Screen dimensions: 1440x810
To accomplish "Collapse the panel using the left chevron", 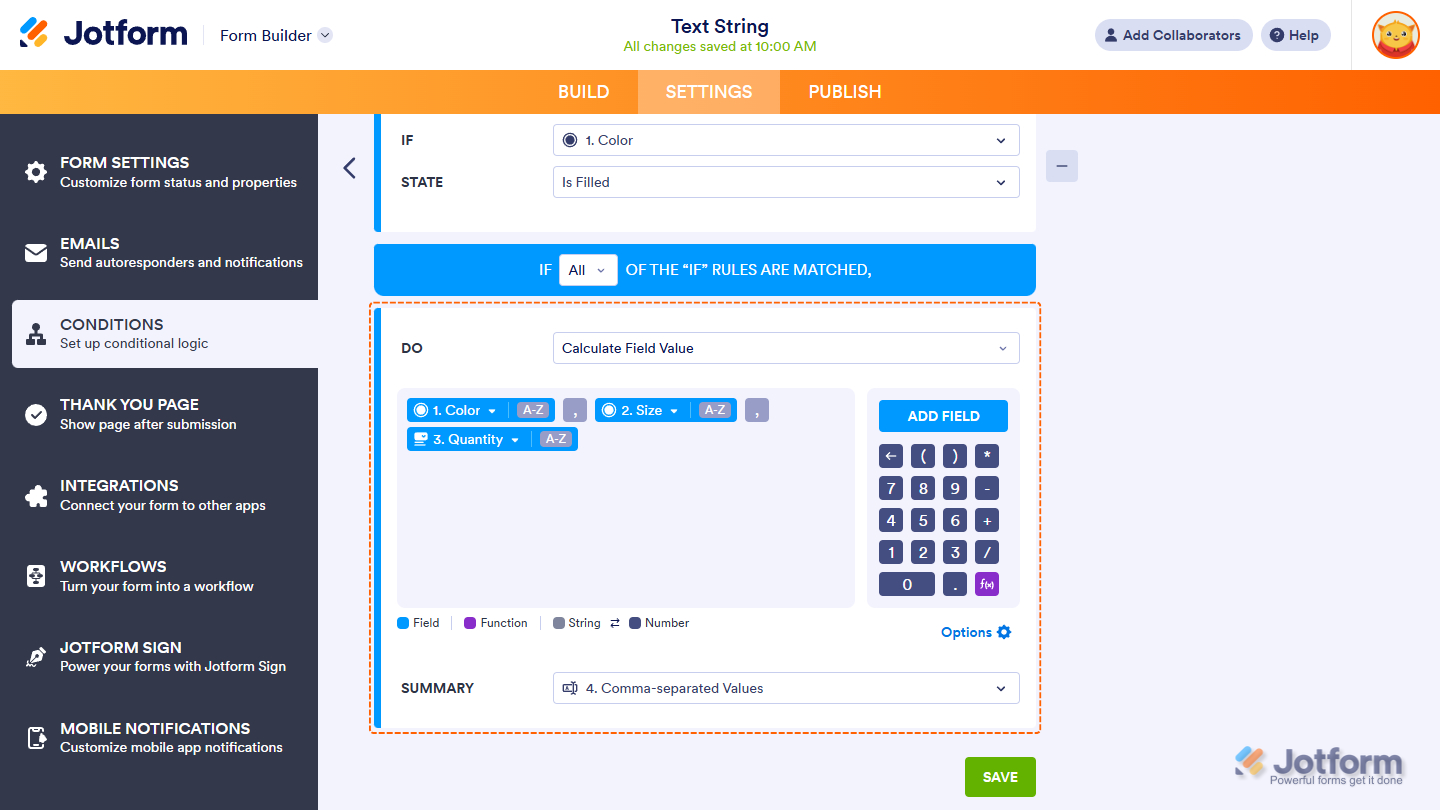I will click(x=349, y=168).
